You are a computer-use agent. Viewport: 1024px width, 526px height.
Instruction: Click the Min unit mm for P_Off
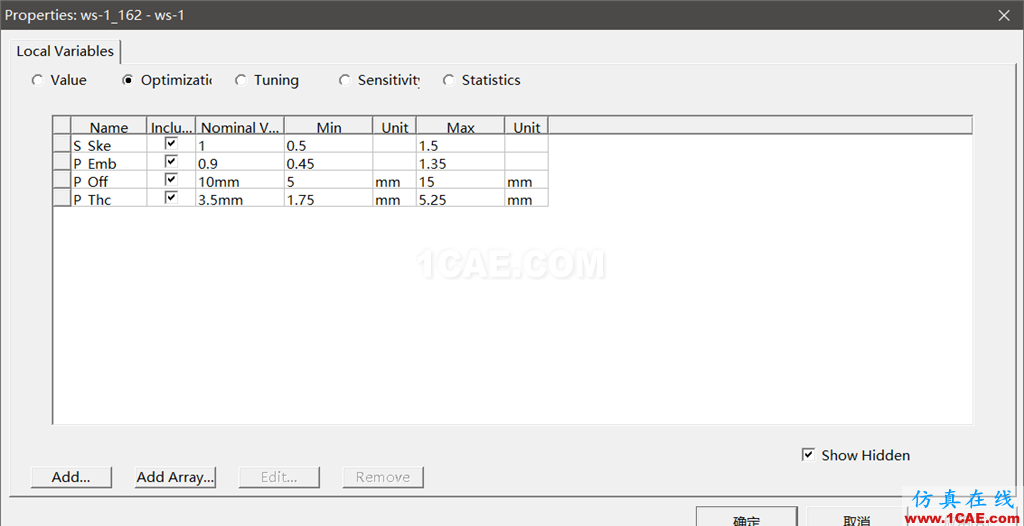tap(394, 180)
